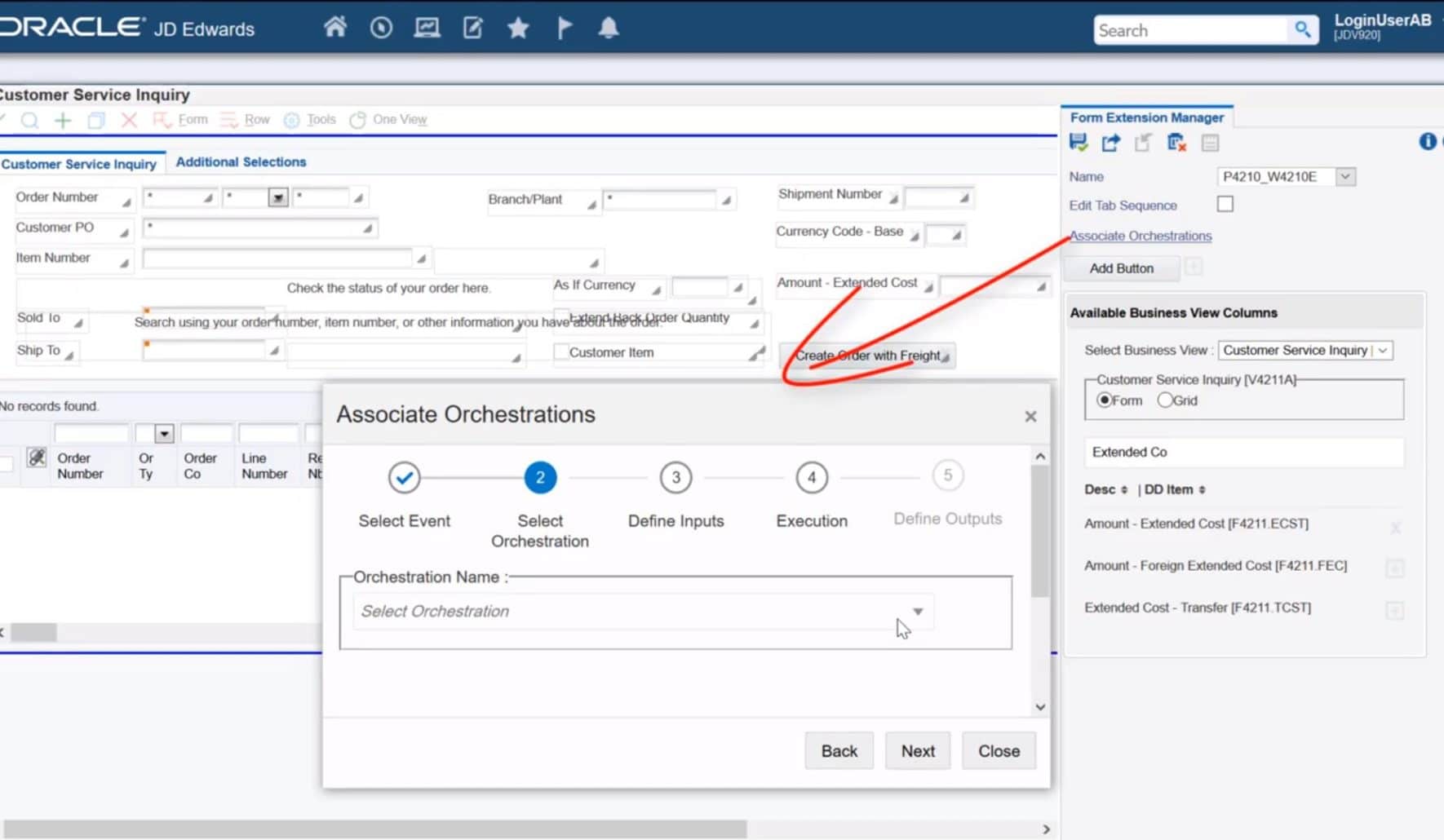Open the grid filter dropdown above Or Ty column
Screen dimensions: 1444x840
pos(164,433)
